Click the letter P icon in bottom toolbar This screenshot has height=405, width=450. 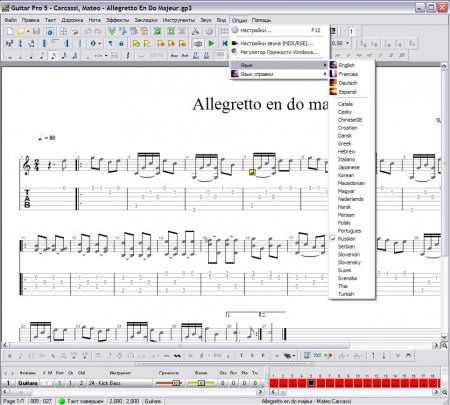pyautogui.click(x=263, y=356)
